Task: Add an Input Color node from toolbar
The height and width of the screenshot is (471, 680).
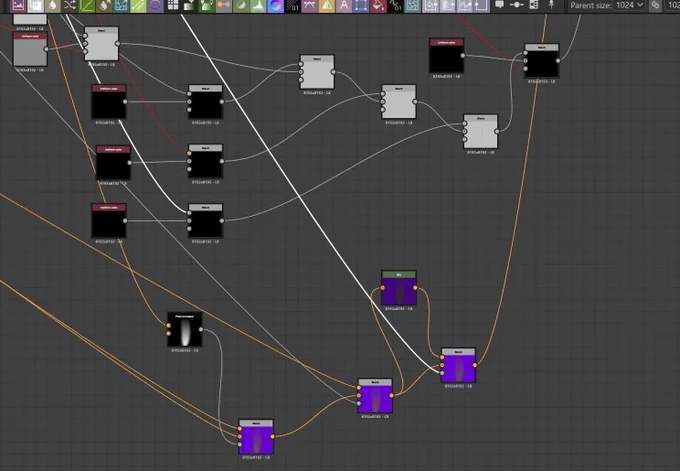Action: point(431,5)
